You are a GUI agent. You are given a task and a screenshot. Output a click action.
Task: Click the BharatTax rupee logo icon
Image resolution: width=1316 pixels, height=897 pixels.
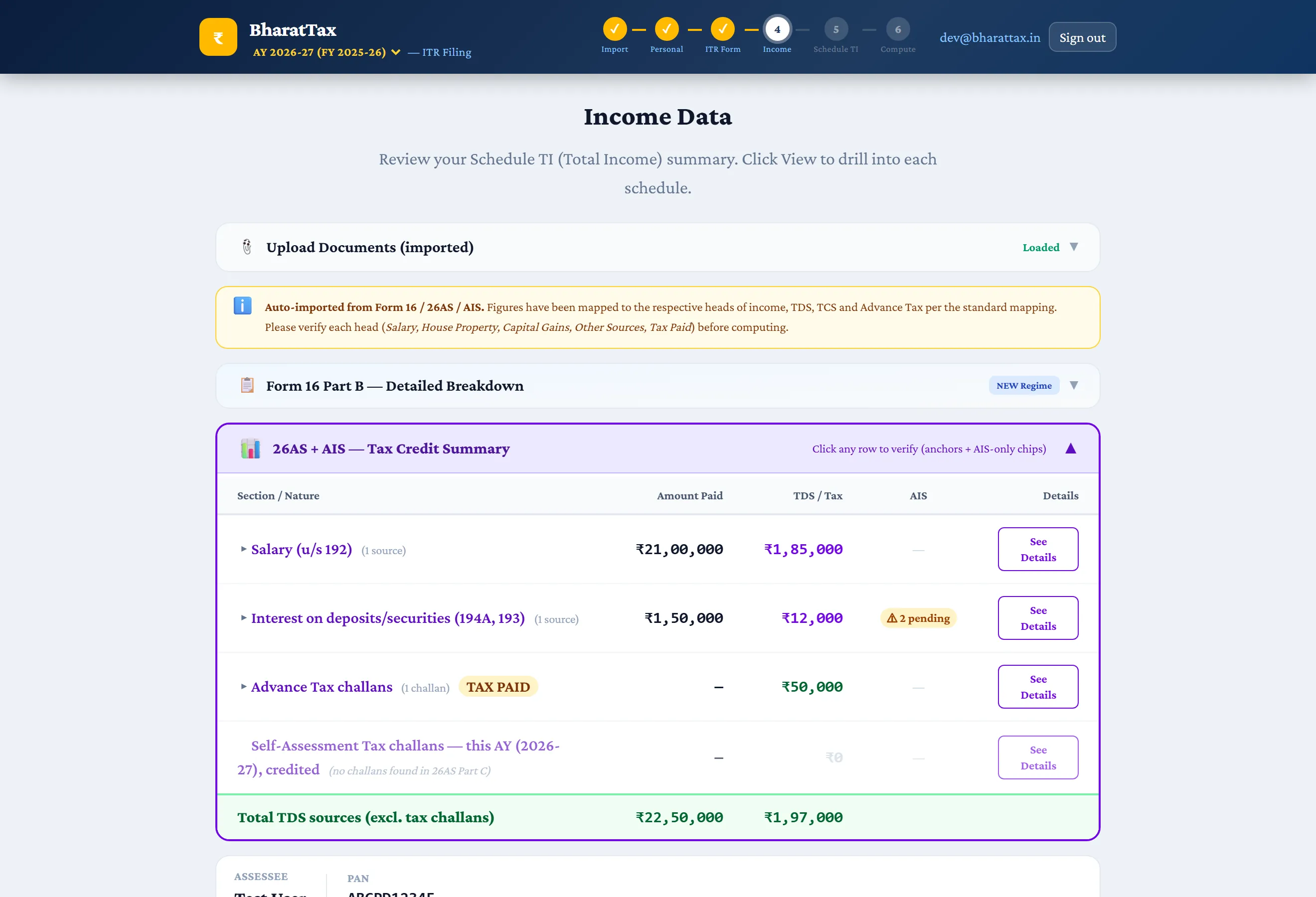point(218,37)
